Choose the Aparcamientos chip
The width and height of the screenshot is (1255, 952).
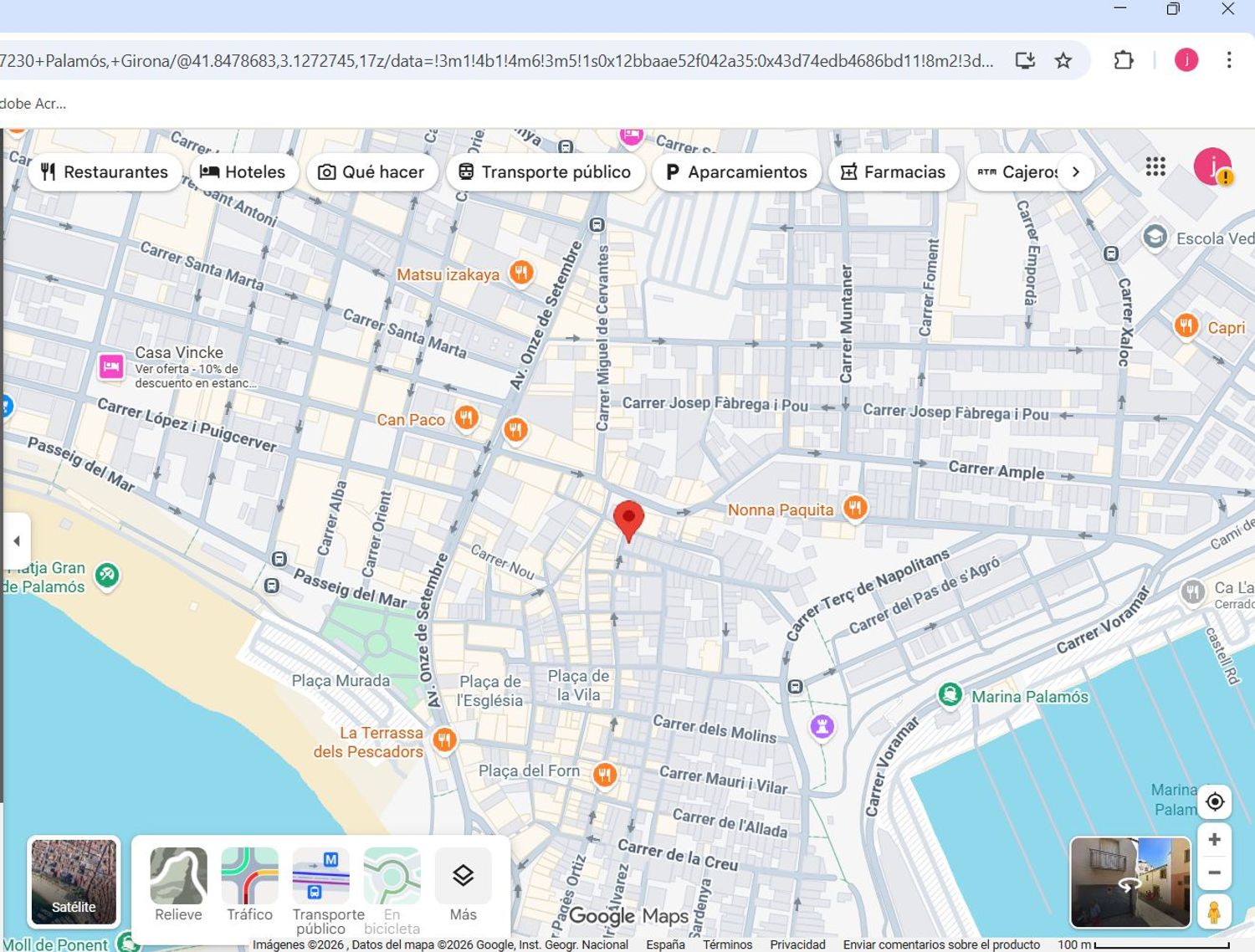pyautogui.click(x=736, y=171)
